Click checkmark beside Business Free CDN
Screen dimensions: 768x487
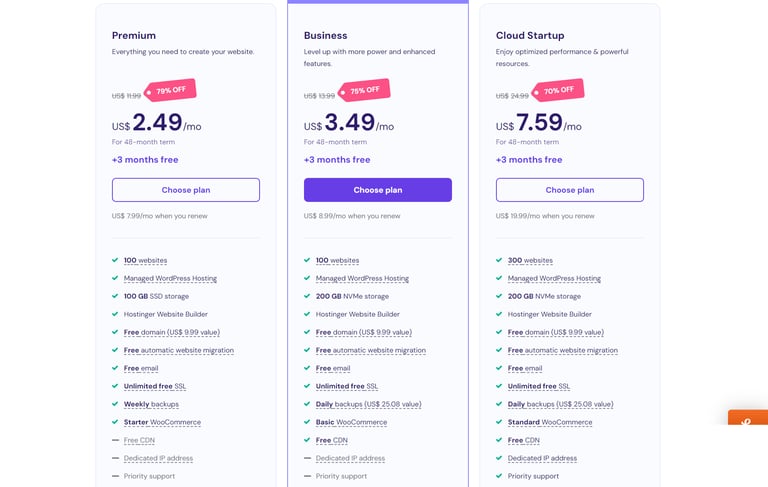coord(307,440)
